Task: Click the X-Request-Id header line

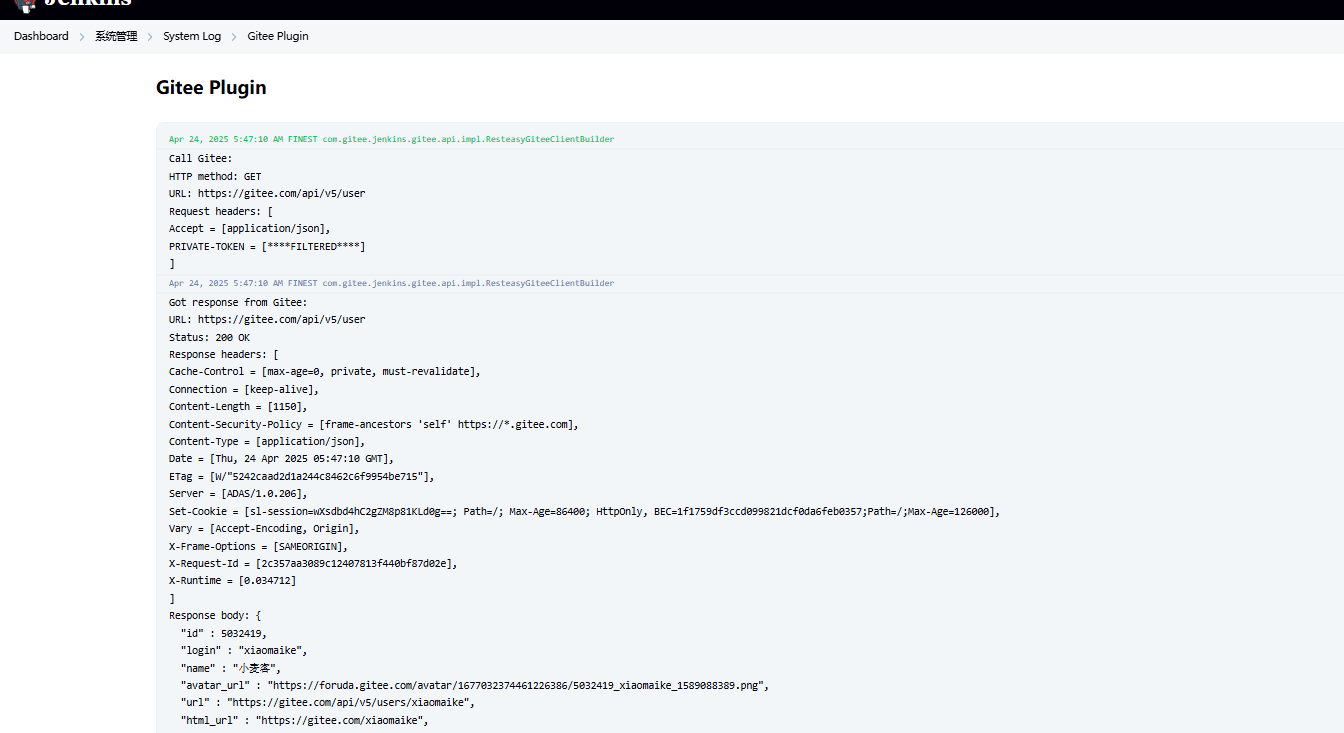Action: point(313,563)
